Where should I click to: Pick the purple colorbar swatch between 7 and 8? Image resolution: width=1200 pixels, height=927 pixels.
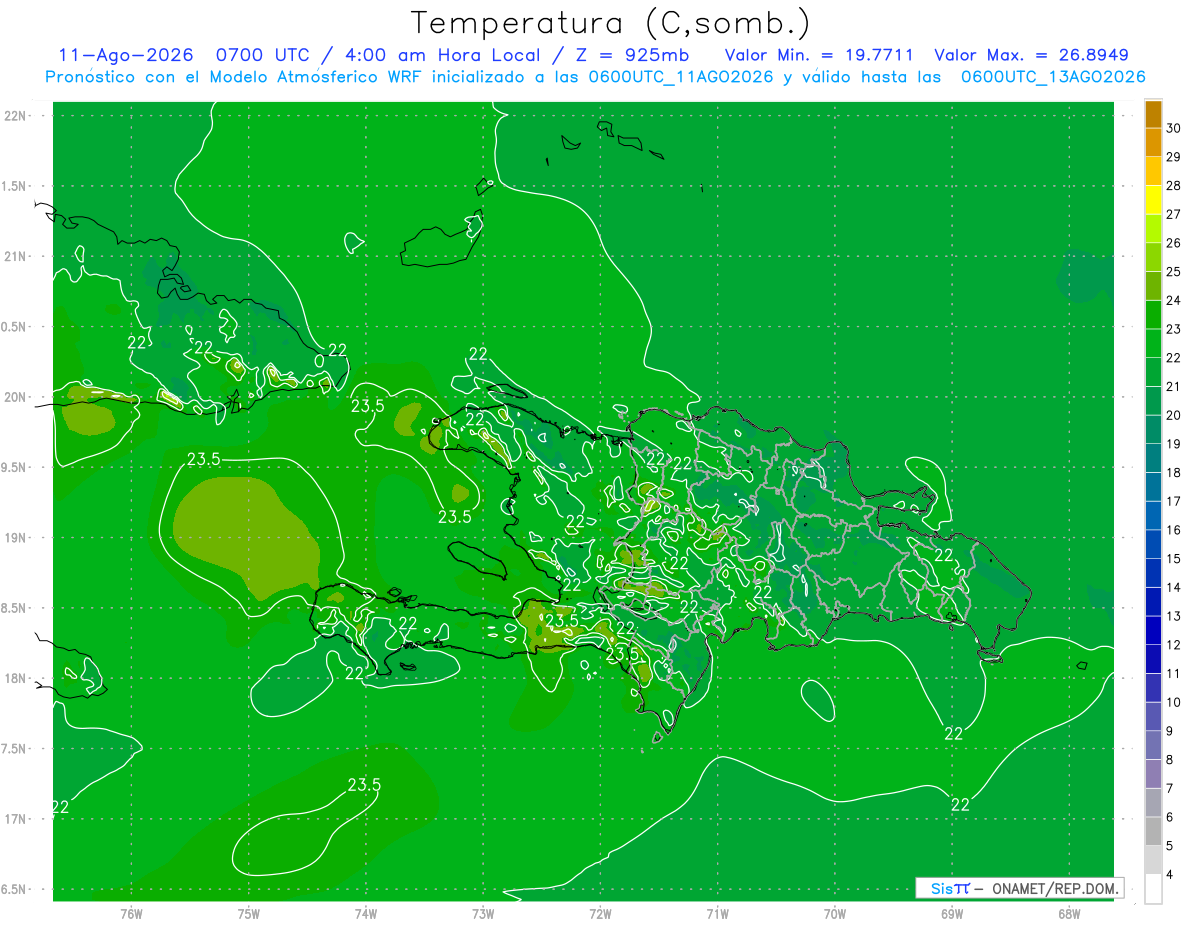pyautogui.click(x=1153, y=774)
